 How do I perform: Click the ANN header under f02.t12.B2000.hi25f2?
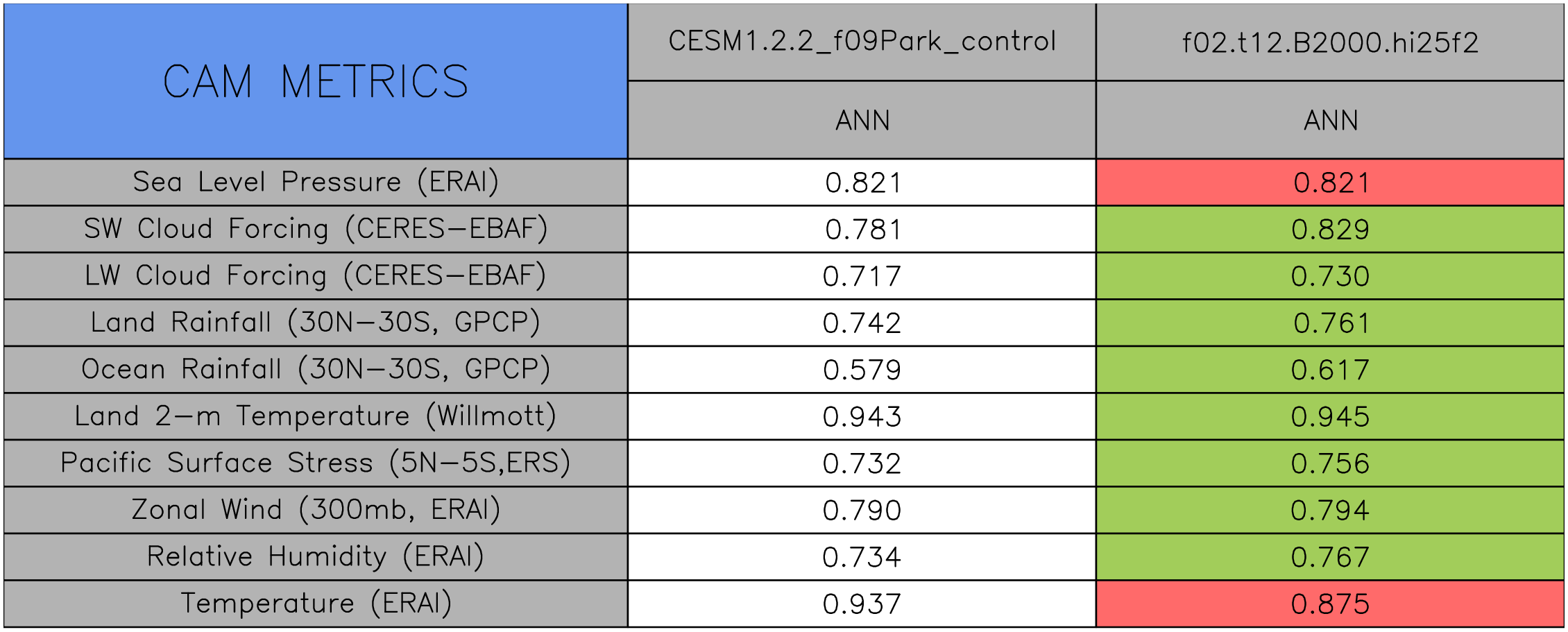point(1330,120)
